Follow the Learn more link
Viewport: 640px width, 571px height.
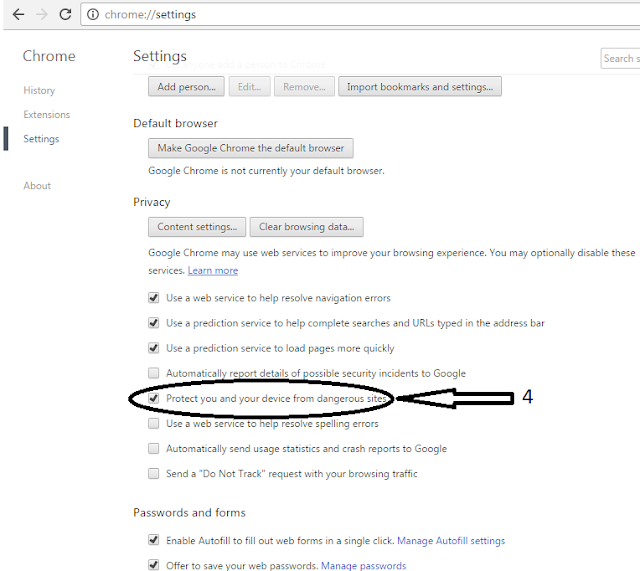(213, 271)
